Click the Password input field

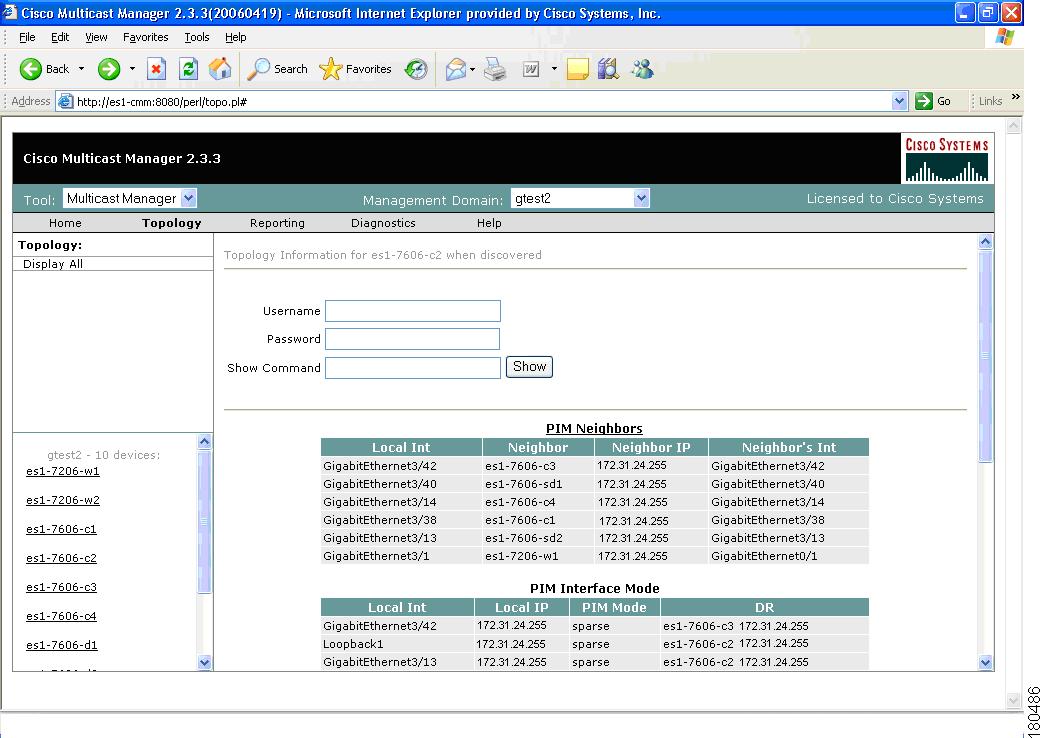click(x=412, y=339)
